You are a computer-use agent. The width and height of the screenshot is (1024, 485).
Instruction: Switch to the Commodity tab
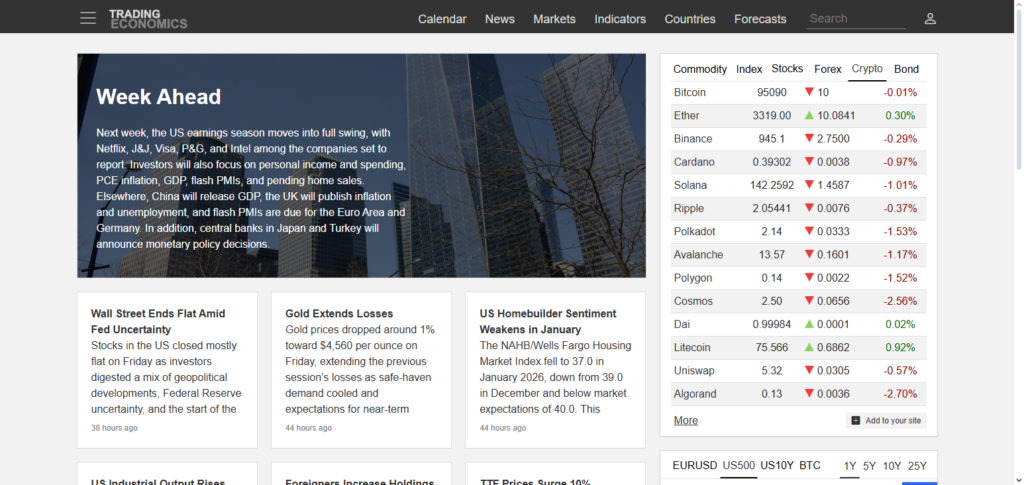coord(700,69)
